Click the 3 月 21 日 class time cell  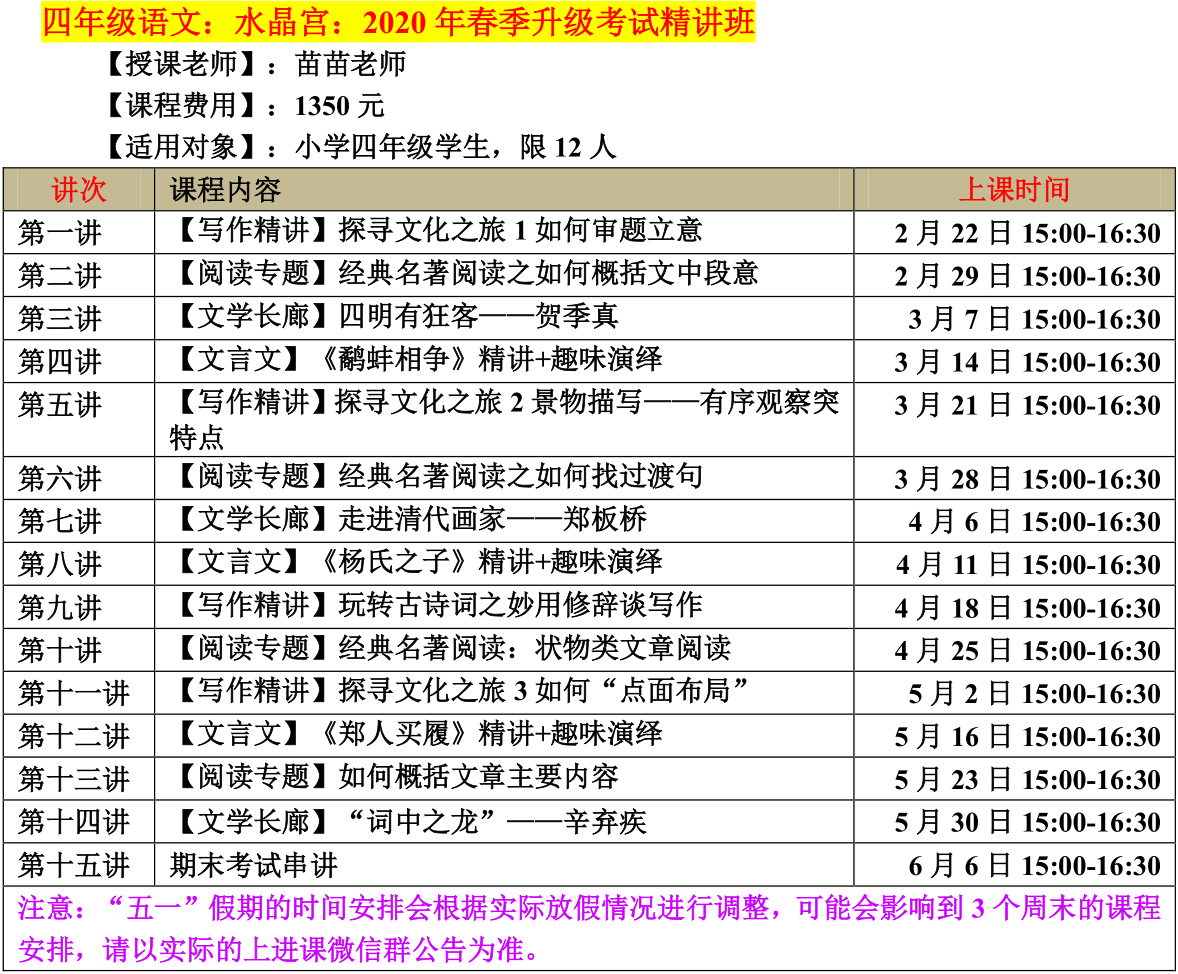click(x=1027, y=405)
